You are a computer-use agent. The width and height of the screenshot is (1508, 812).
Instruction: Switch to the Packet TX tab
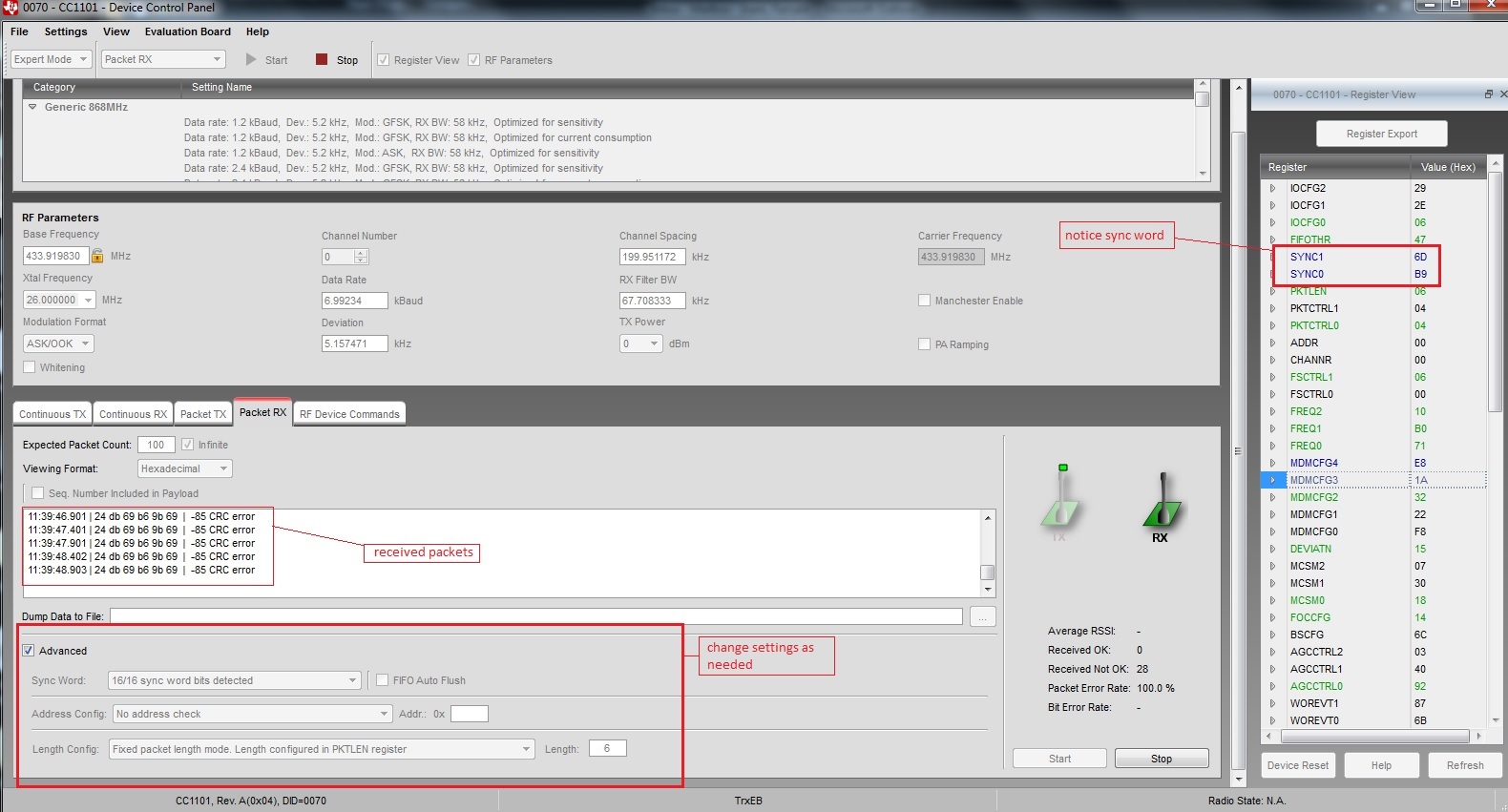[x=203, y=414]
